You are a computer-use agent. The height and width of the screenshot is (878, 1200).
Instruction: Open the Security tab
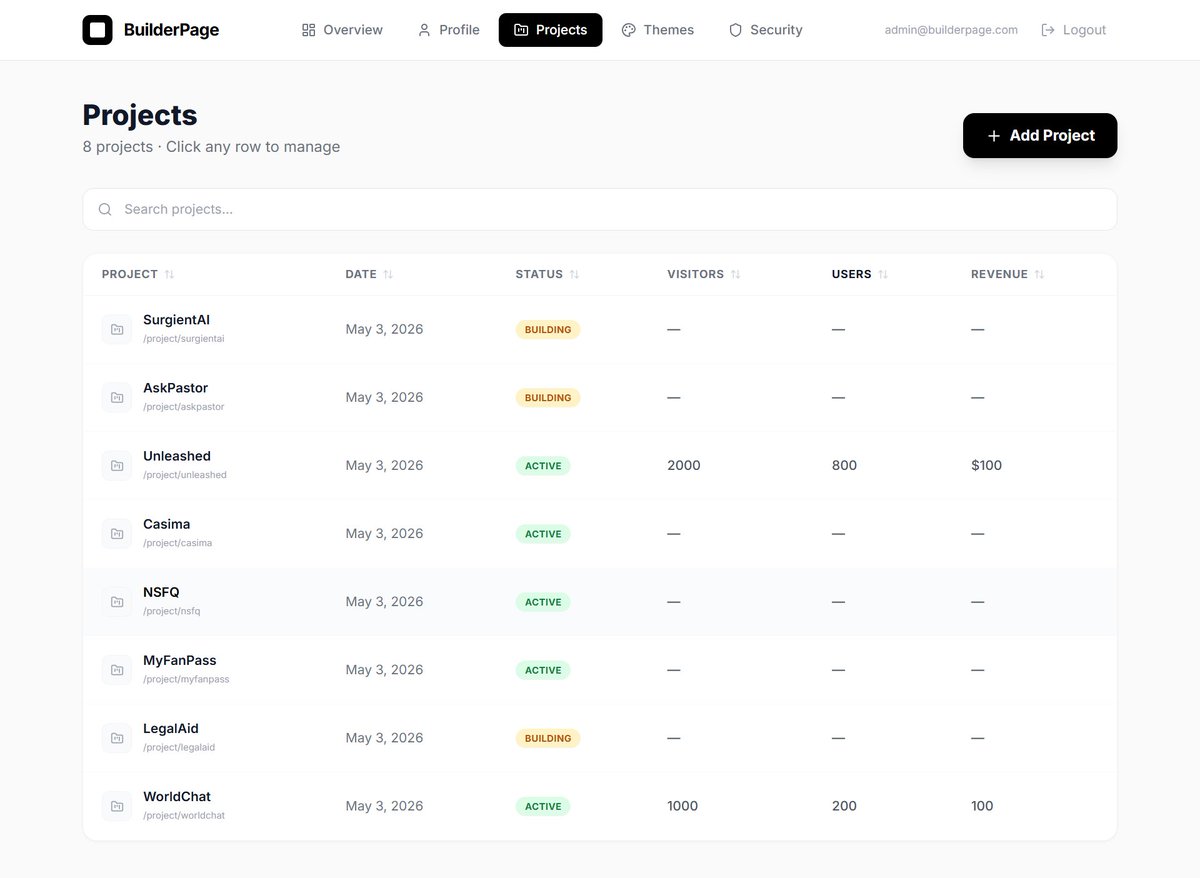point(765,30)
